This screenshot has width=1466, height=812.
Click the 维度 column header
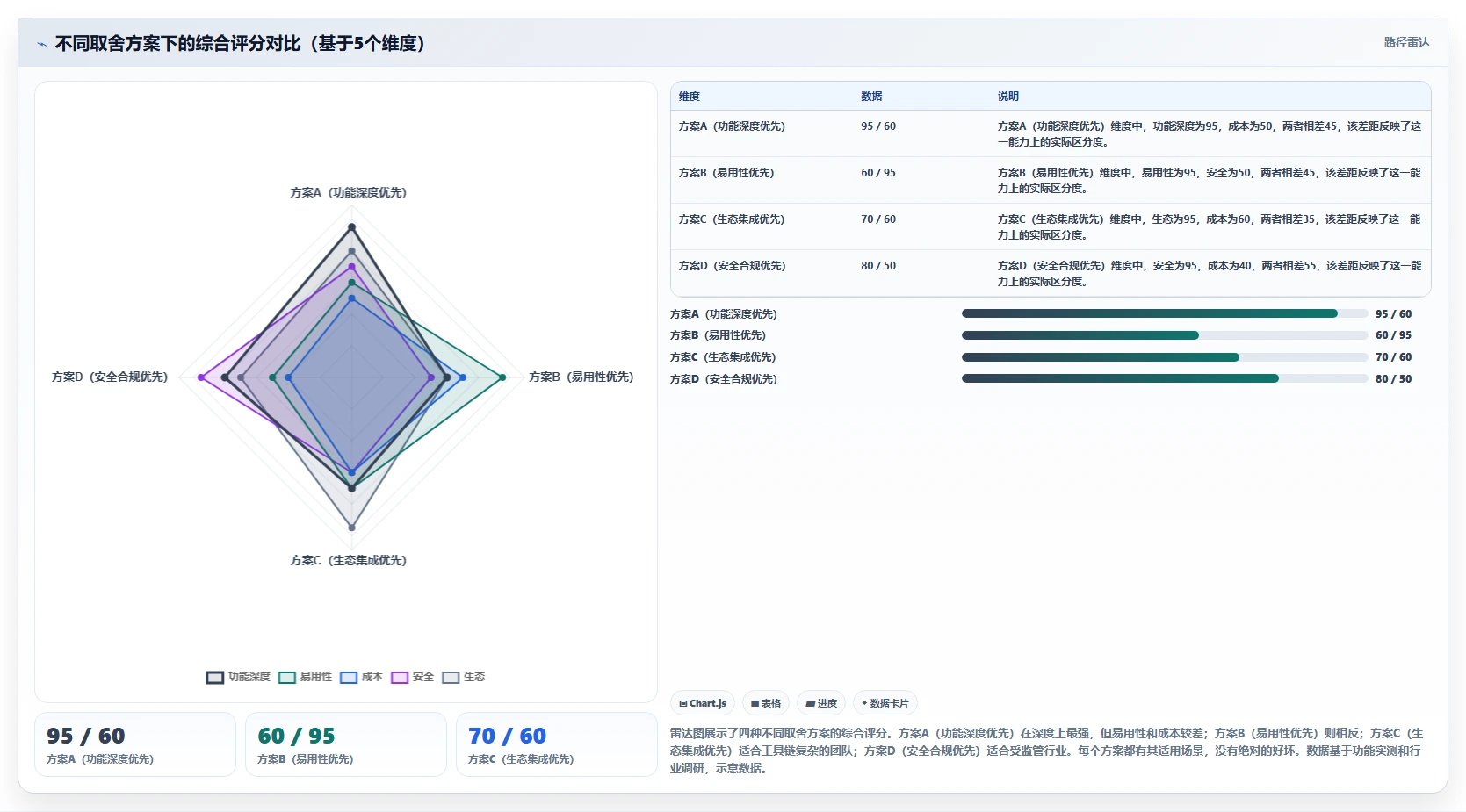coord(690,97)
